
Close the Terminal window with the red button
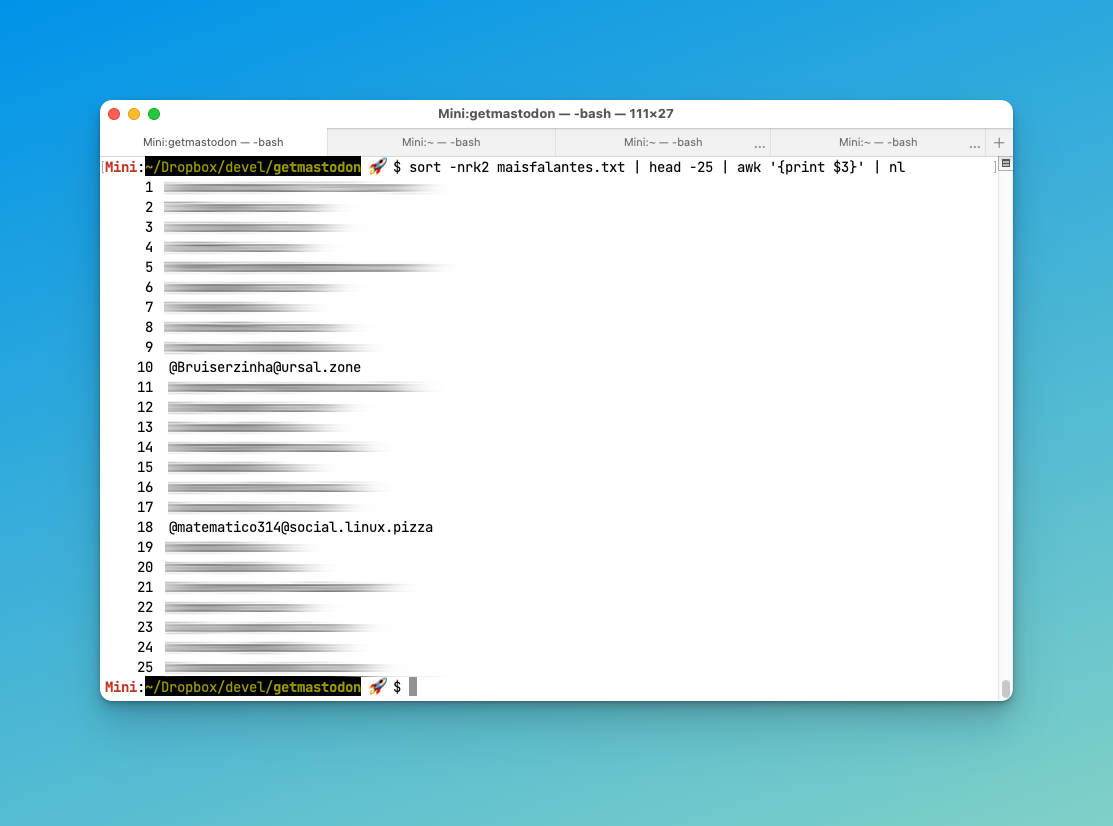point(114,114)
